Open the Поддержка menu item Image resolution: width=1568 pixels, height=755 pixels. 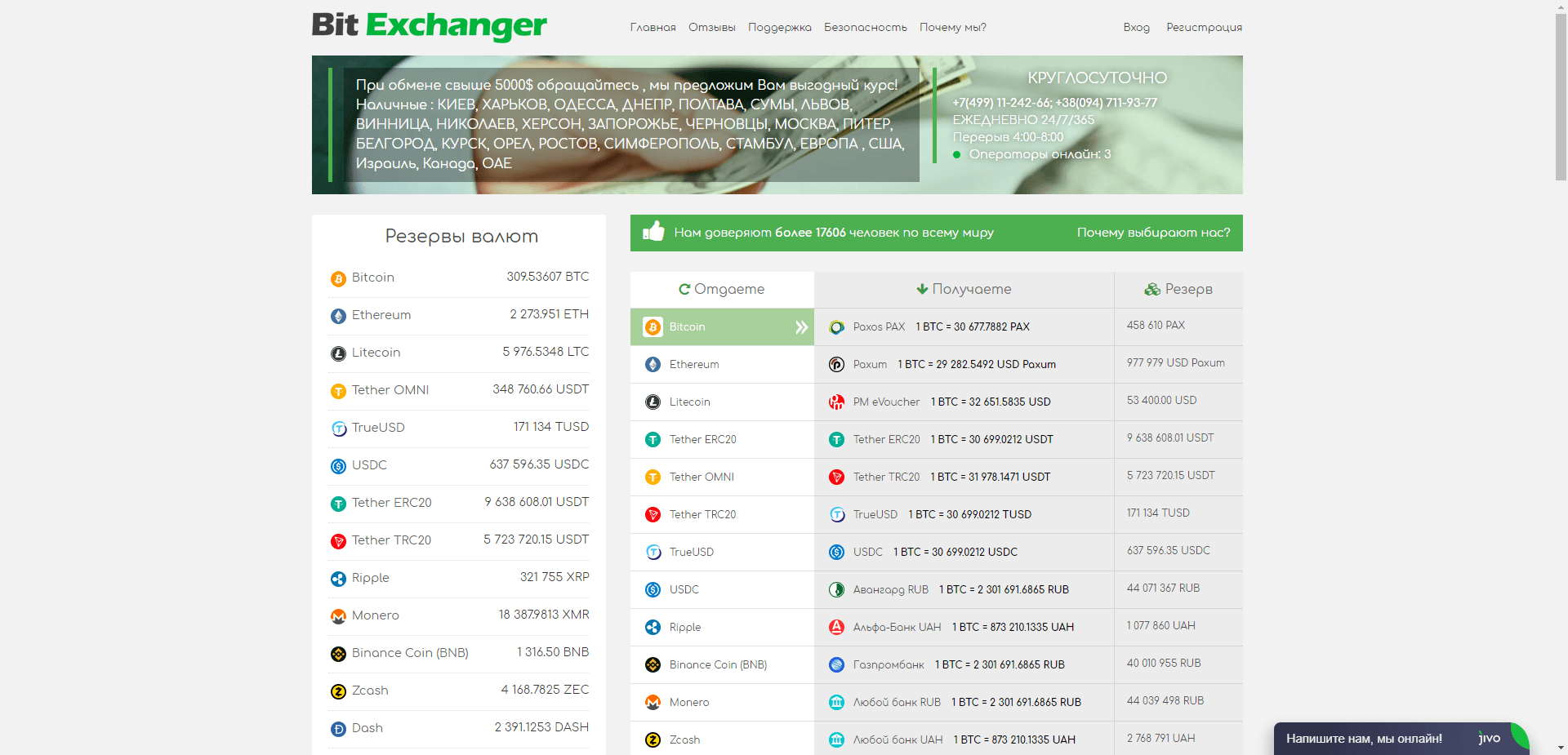point(779,27)
